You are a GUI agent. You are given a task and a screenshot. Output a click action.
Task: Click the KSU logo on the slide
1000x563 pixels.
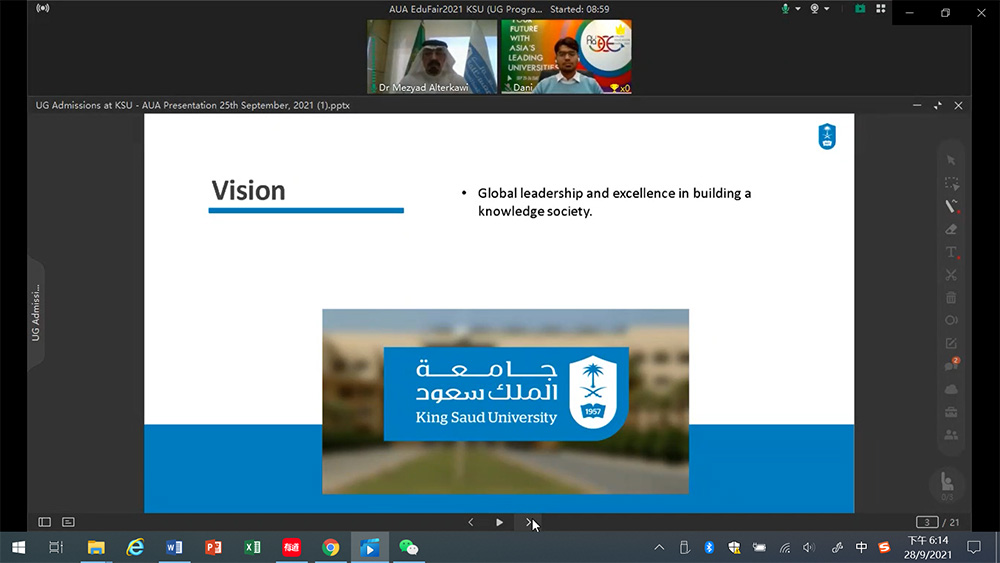pyautogui.click(x=827, y=136)
